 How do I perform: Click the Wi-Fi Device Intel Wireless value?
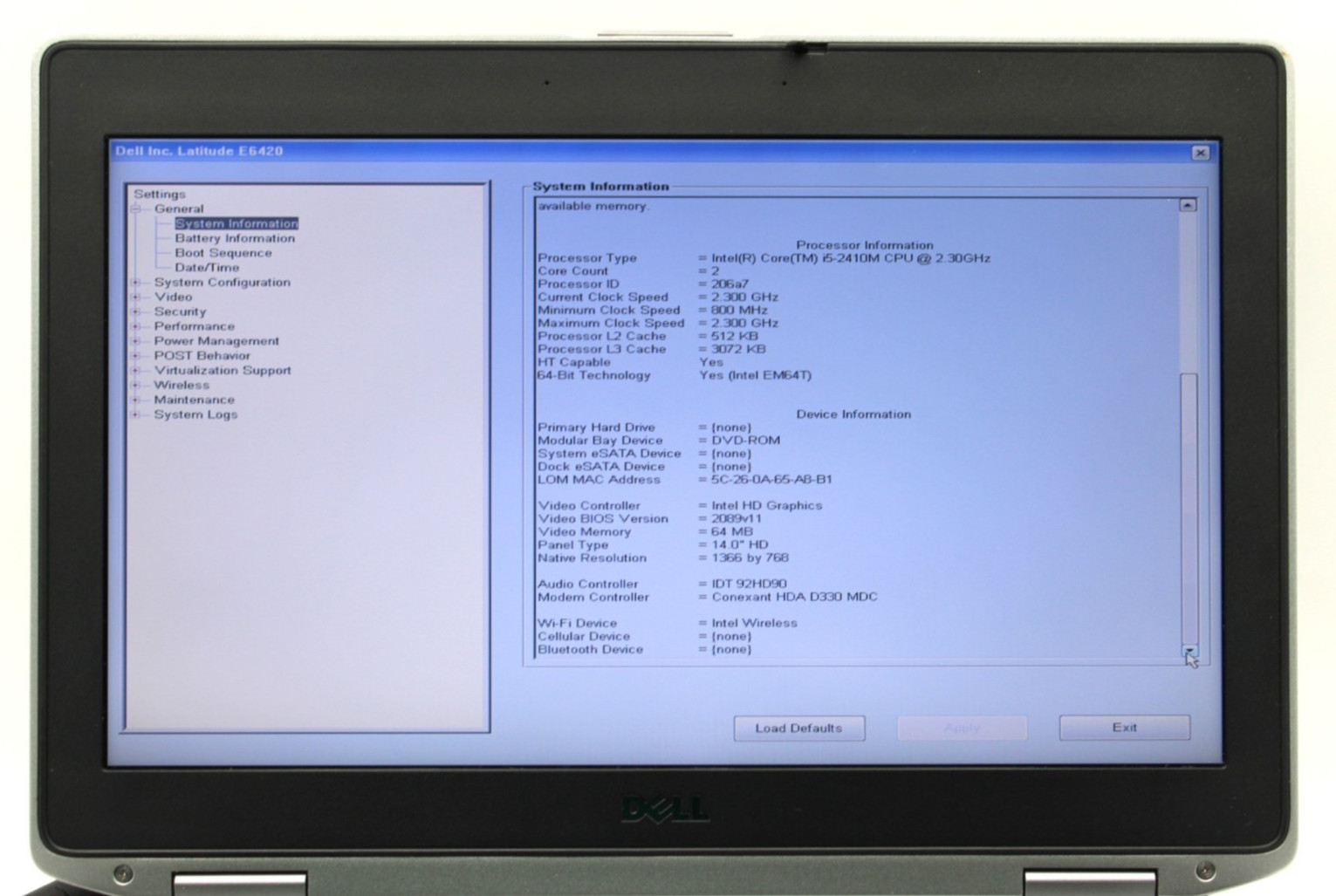point(754,624)
